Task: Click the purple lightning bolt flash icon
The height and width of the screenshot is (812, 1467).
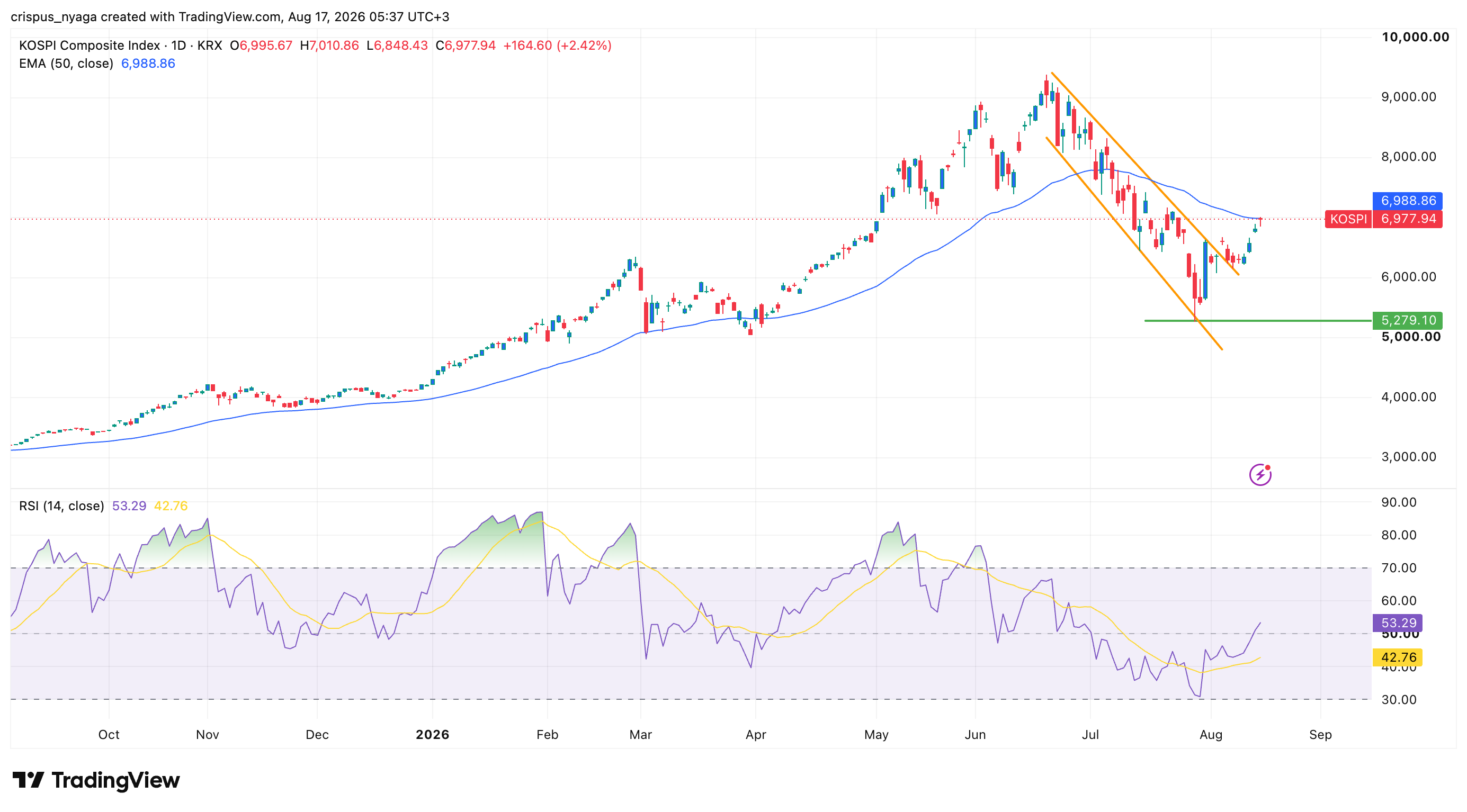Action: coord(1260,474)
